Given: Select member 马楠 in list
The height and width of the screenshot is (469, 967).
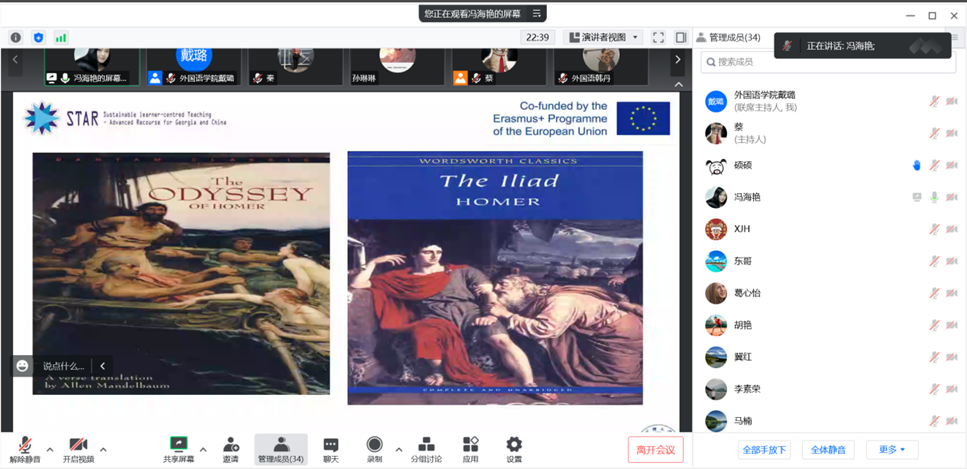Looking at the screenshot, I should (x=831, y=420).
